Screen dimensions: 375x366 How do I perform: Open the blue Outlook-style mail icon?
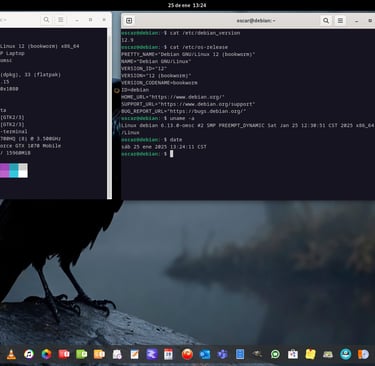(x=205, y=354)
